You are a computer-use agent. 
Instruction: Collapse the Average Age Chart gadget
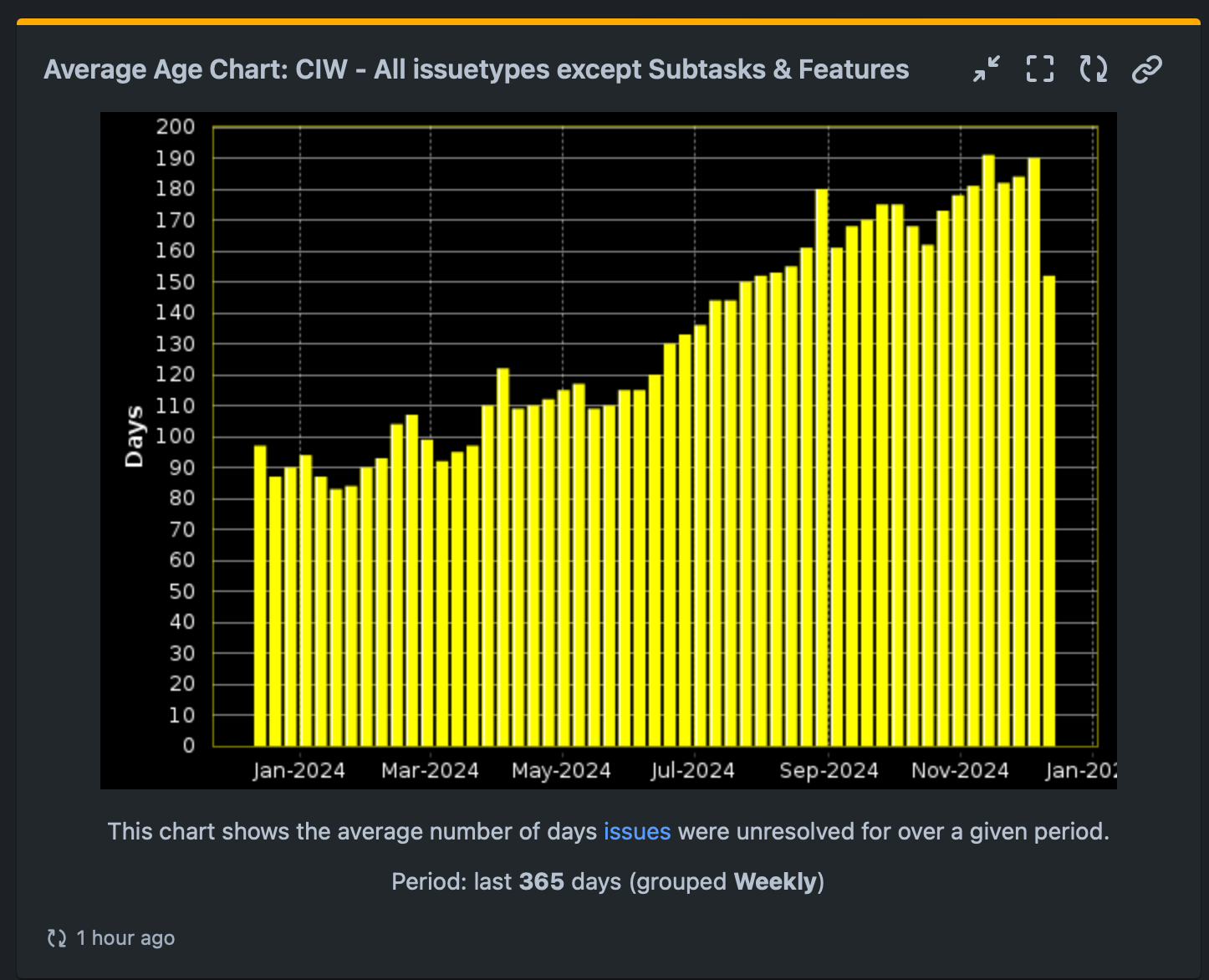pyautogui.click(x=987, y=69)
